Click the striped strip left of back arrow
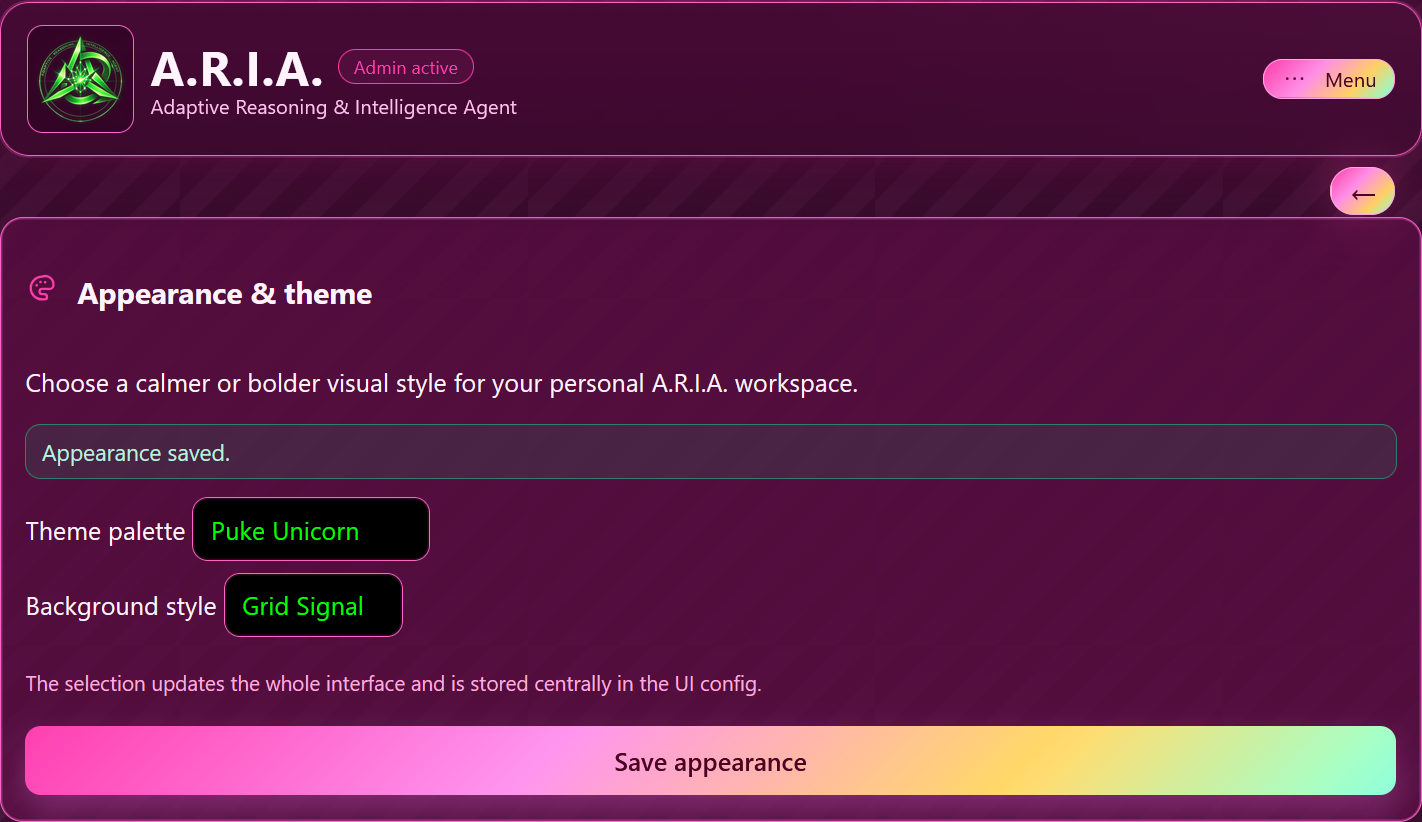The image size is (1422, 822). point(660,190)
